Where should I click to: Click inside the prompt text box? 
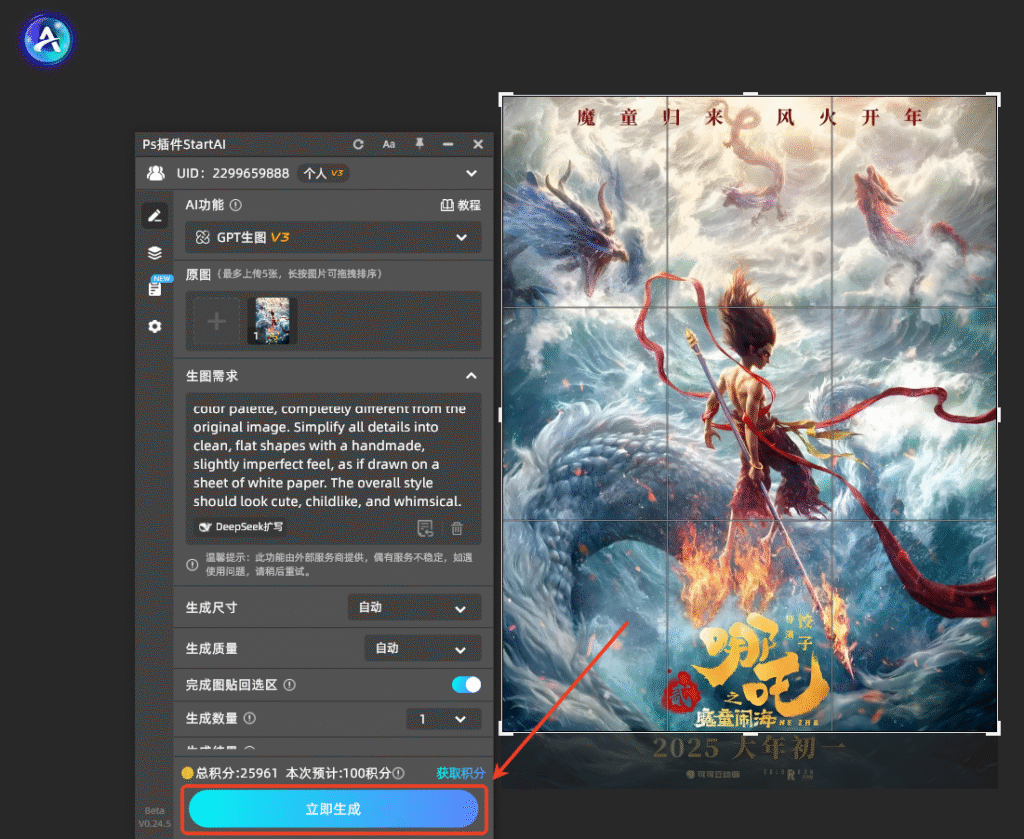pos(333,455)
